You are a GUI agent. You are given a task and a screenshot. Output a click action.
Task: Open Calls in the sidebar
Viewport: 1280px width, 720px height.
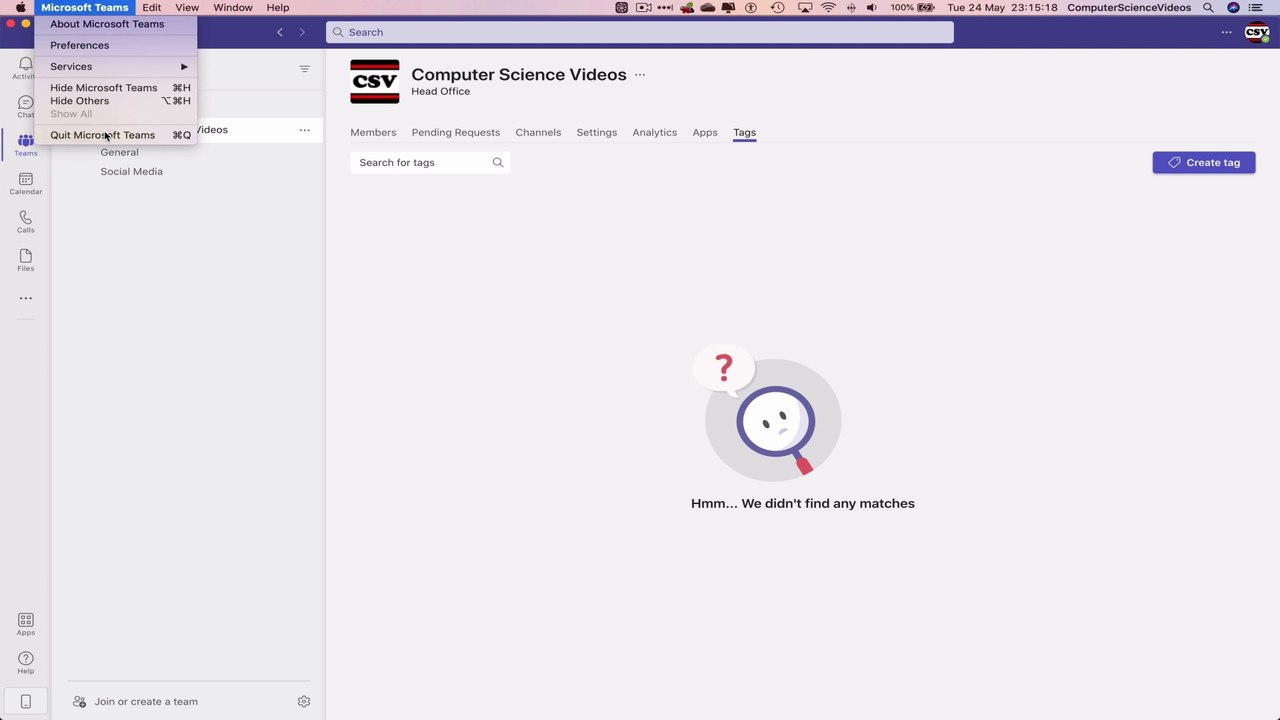(x=25, y=222)
